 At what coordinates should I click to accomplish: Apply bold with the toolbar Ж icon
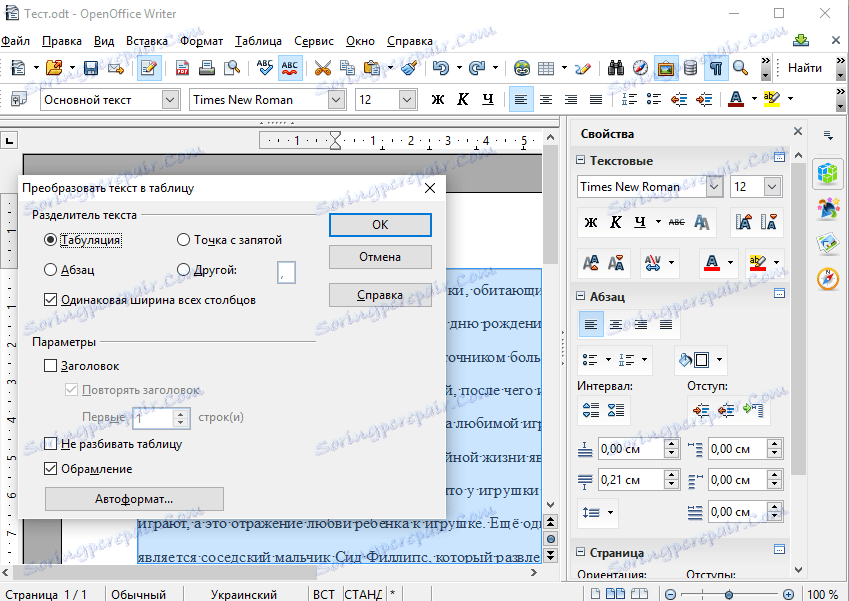[437, 99]
